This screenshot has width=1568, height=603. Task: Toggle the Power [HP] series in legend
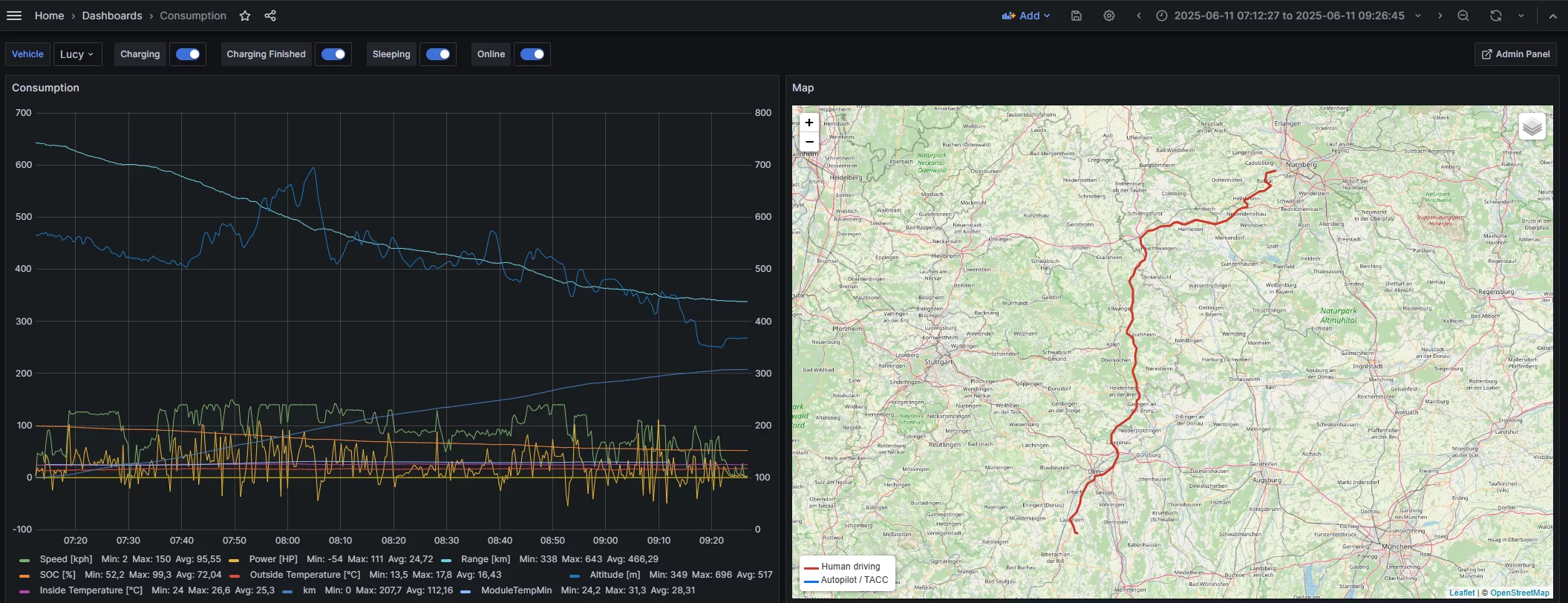click(273, 559)
